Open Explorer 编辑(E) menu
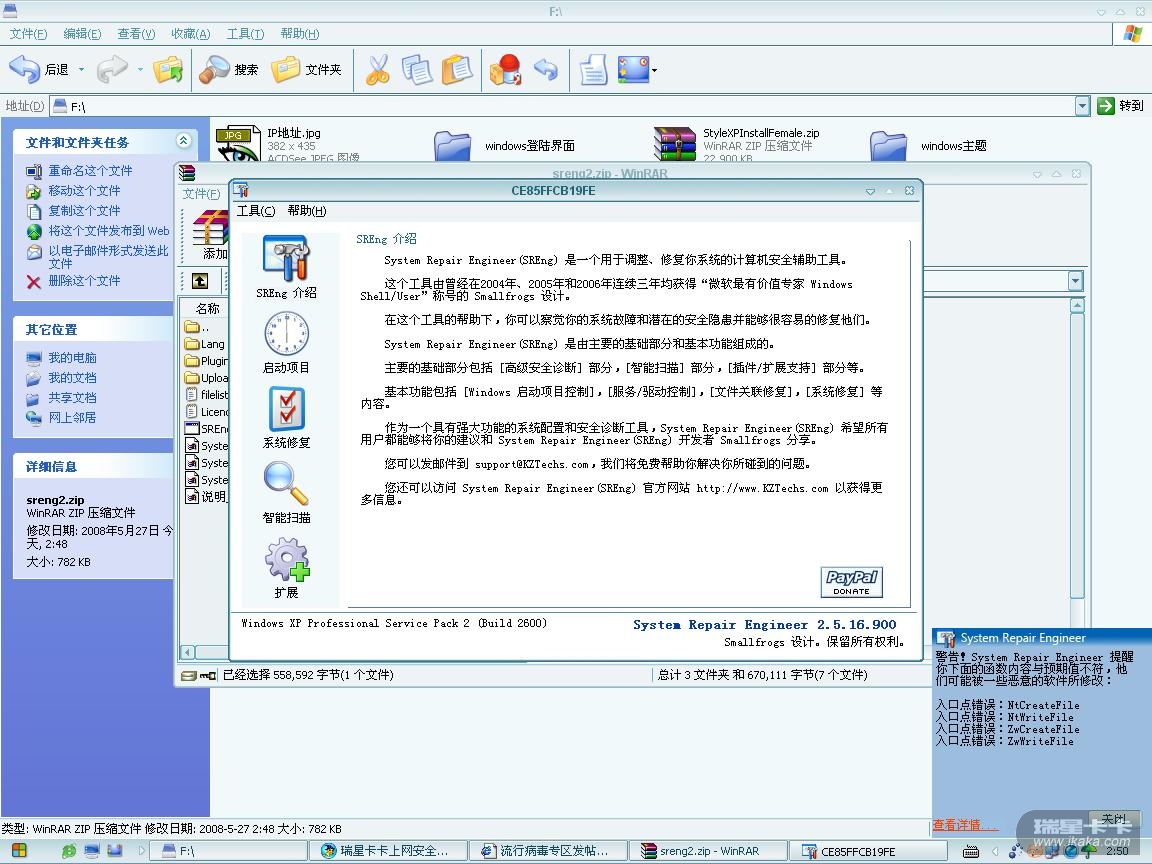This screenshot has height=864, width=1152. (82, 34)
